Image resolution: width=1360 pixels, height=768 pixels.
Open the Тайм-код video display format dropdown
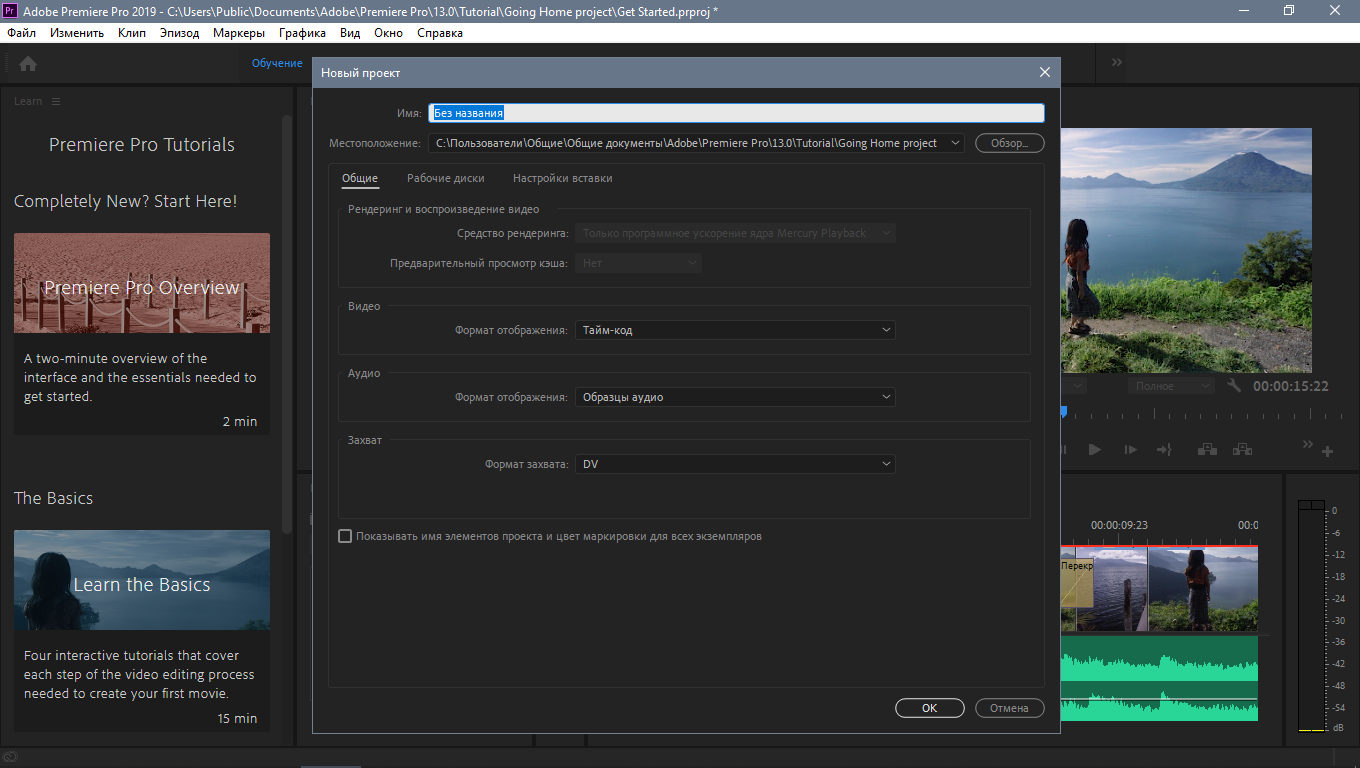[x=735, y=329]
